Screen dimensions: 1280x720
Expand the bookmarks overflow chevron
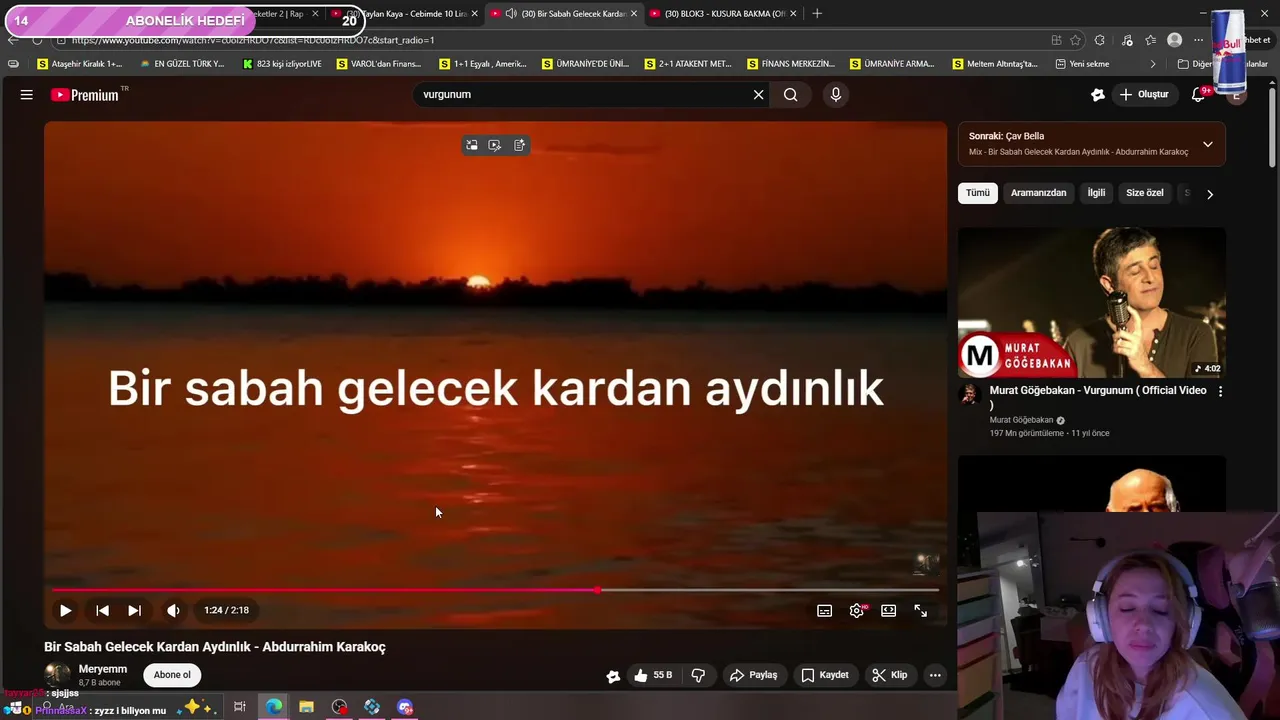pyautogui.click(x=1152, y=64)
